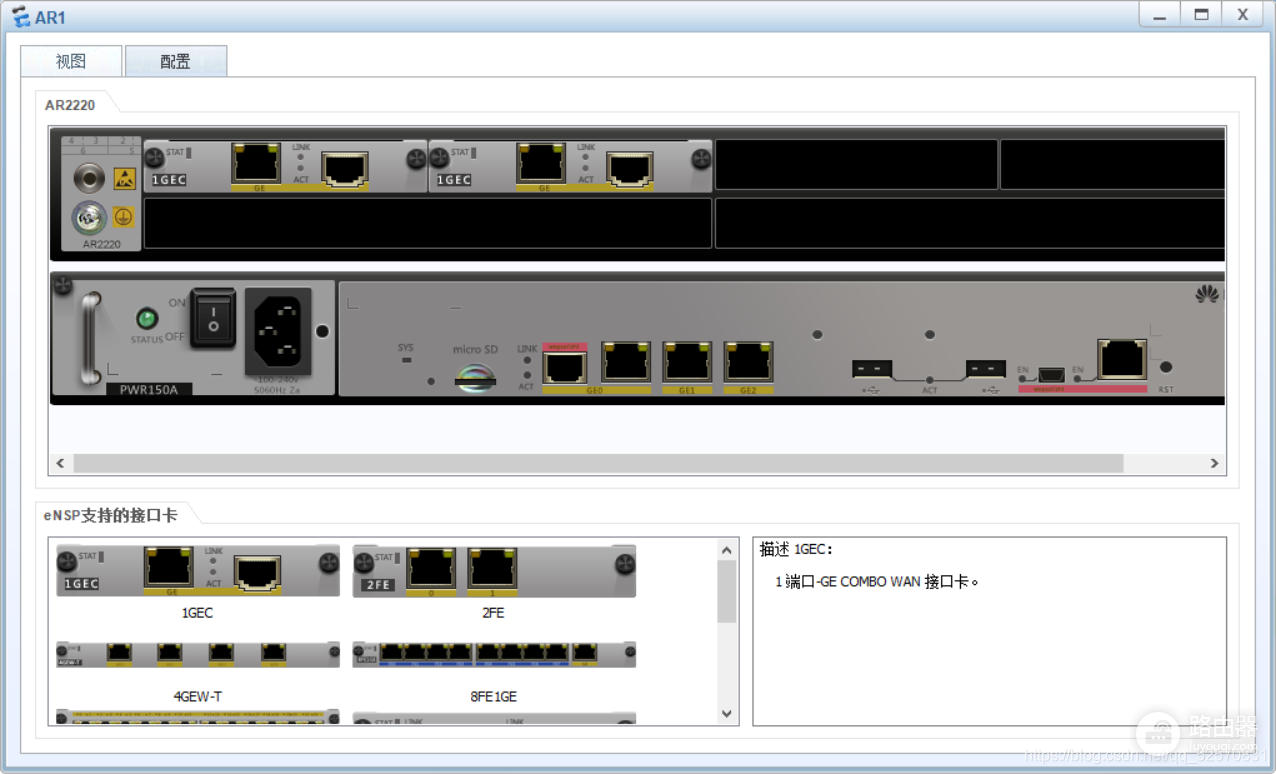This screenshot has height=774, width=1276.
Task: Click the right USB port on mainboard
Action: (x=986, y=370)
